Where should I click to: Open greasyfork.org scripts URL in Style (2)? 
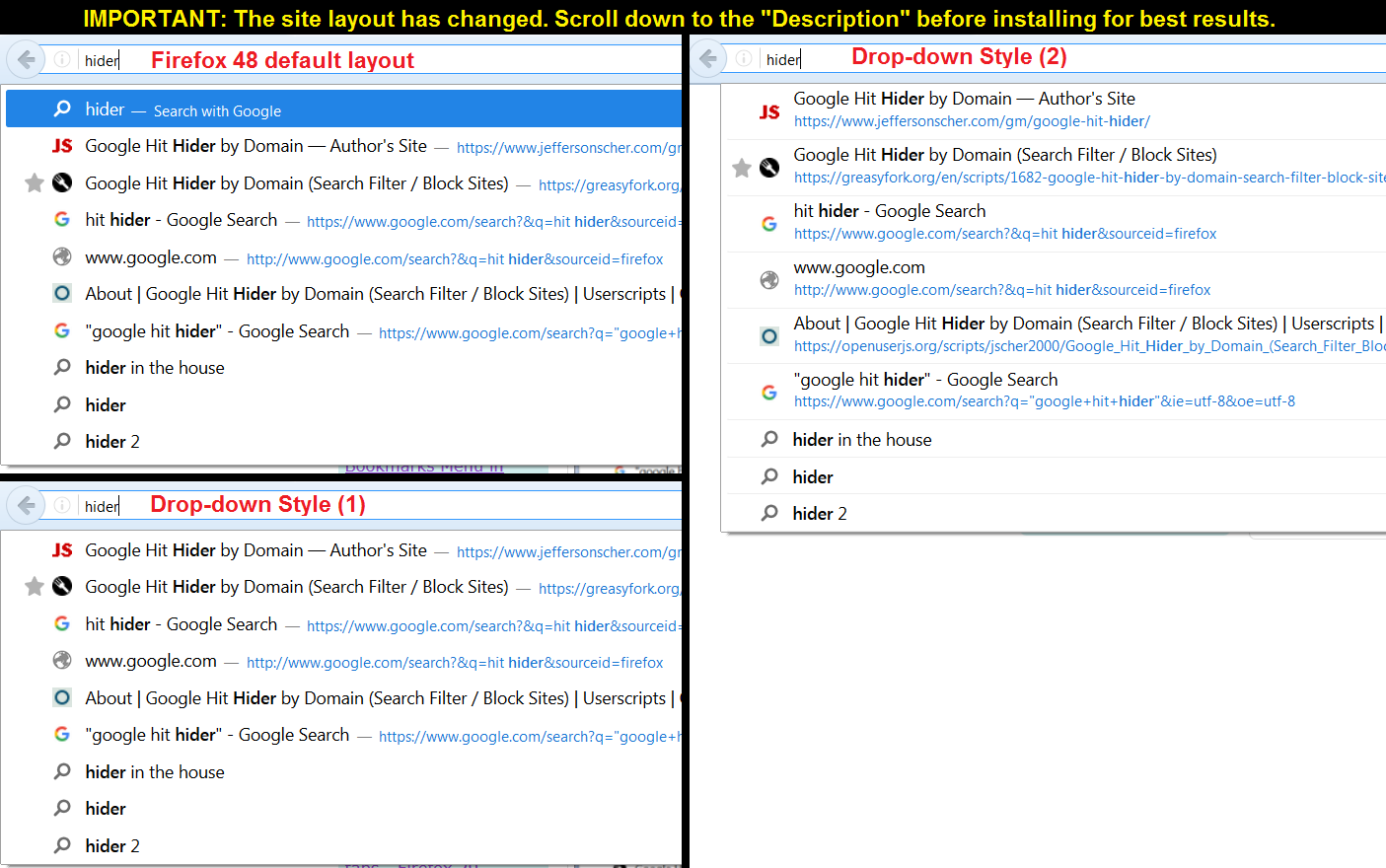click(x=1089, y=178)
